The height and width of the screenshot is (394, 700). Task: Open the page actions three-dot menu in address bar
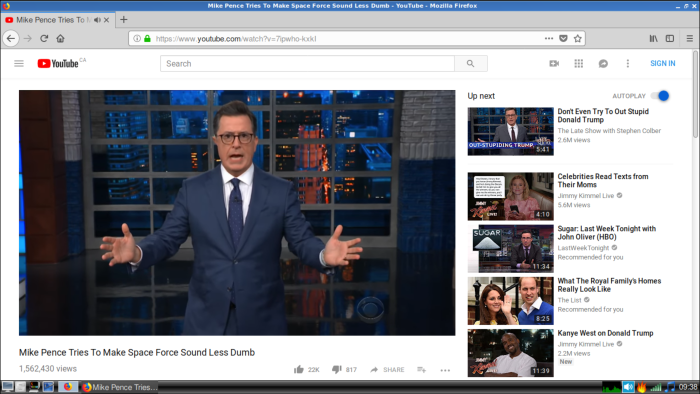tap(549, 38)
